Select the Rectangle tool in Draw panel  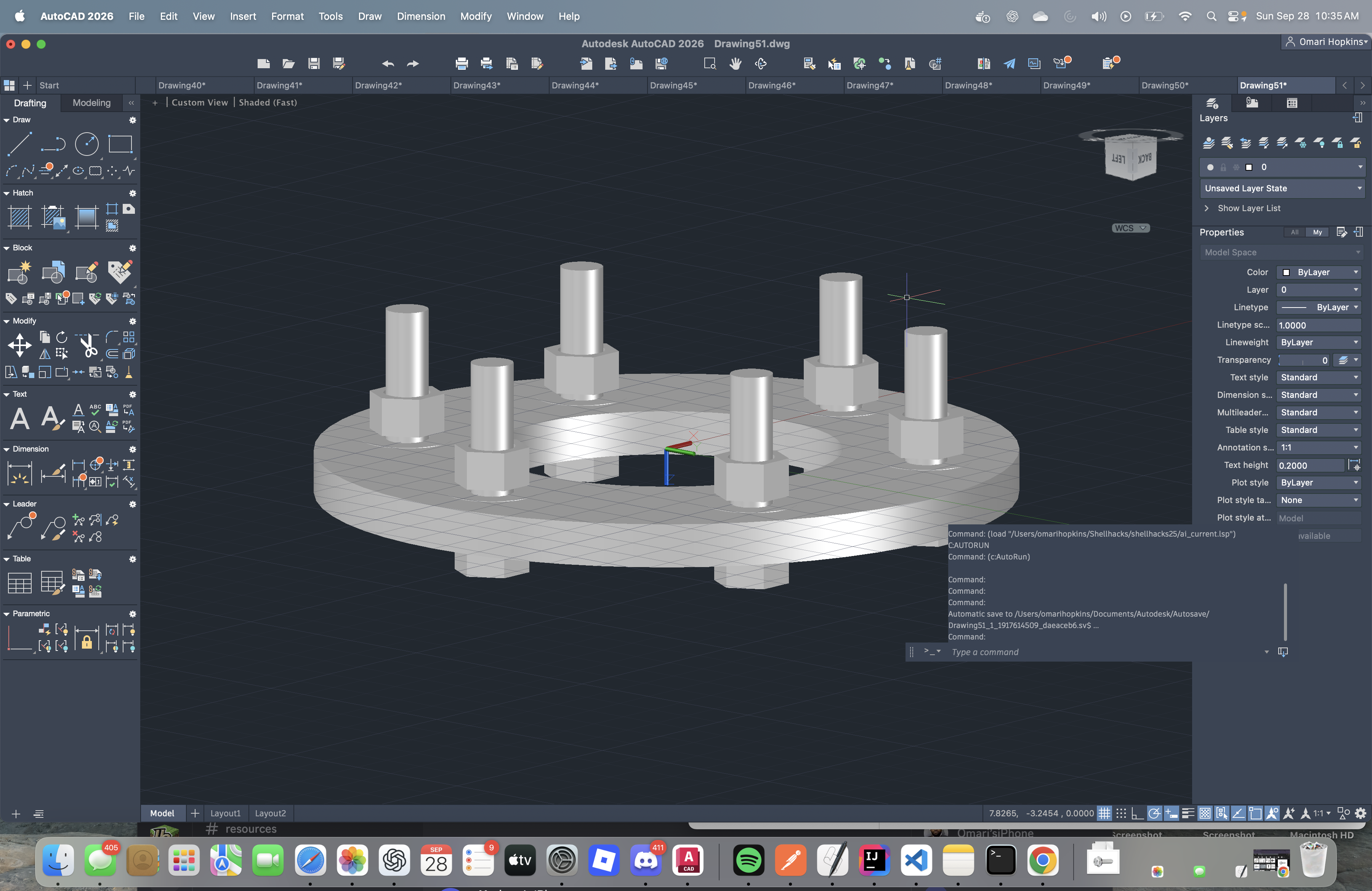(120, 144)
